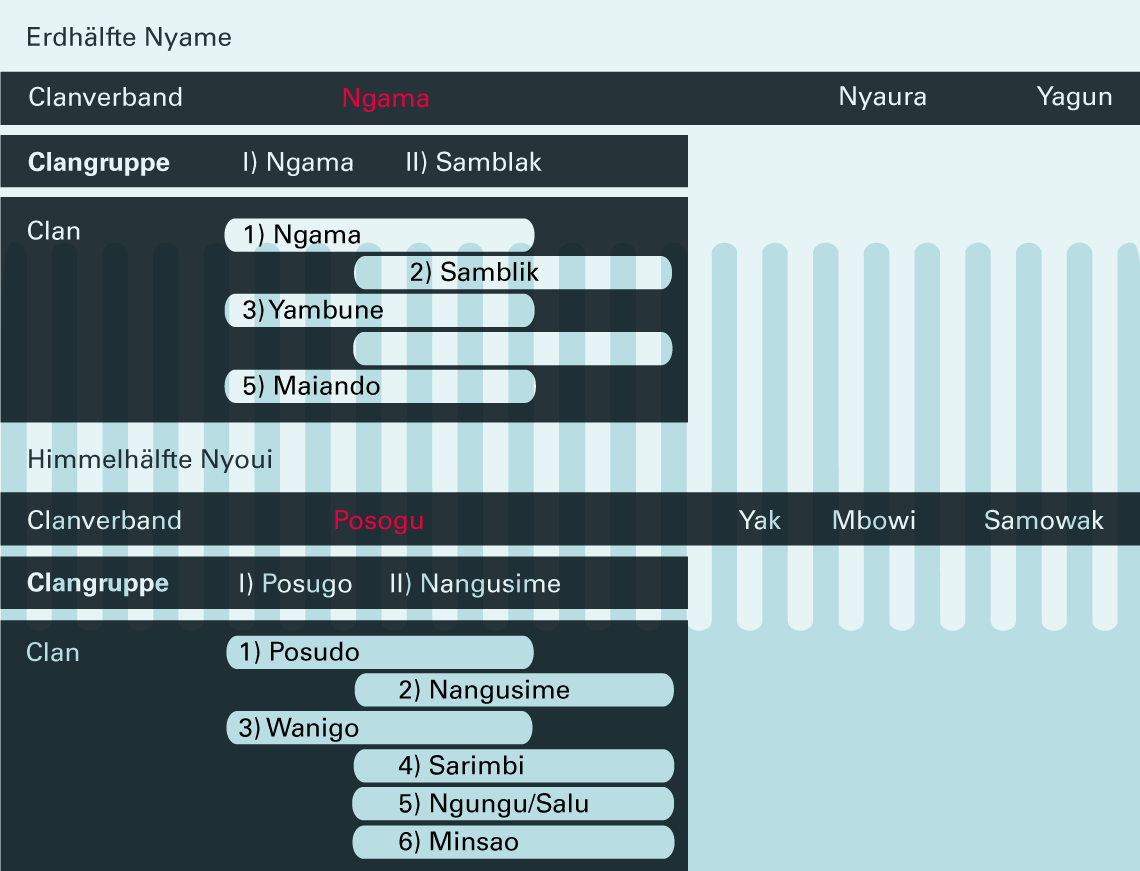
Task: Click clan group I) Ngama
Action: pyautogui.click(x=297, y=162)
